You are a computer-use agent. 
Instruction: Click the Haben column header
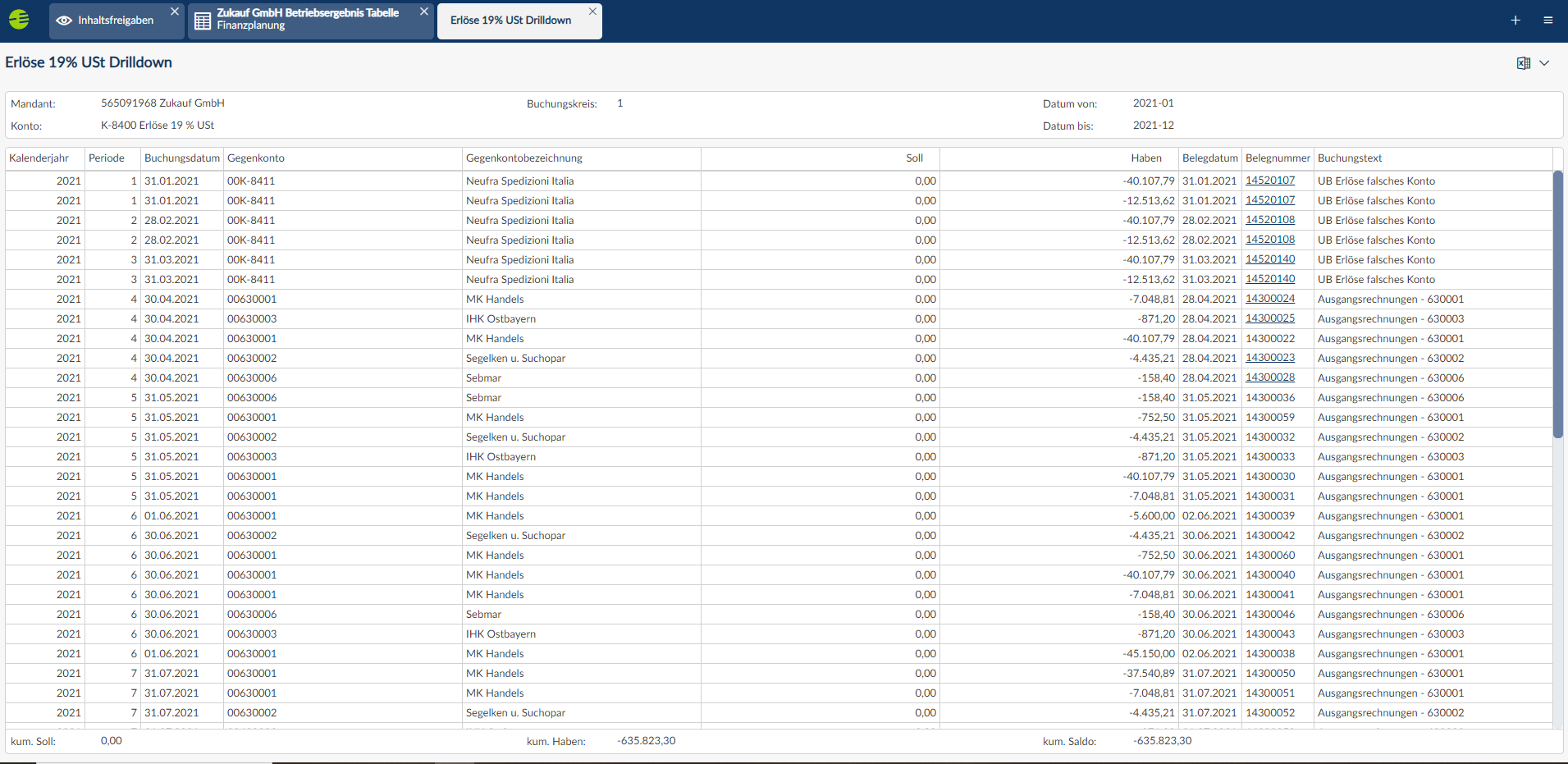(x=1145, y=158)
